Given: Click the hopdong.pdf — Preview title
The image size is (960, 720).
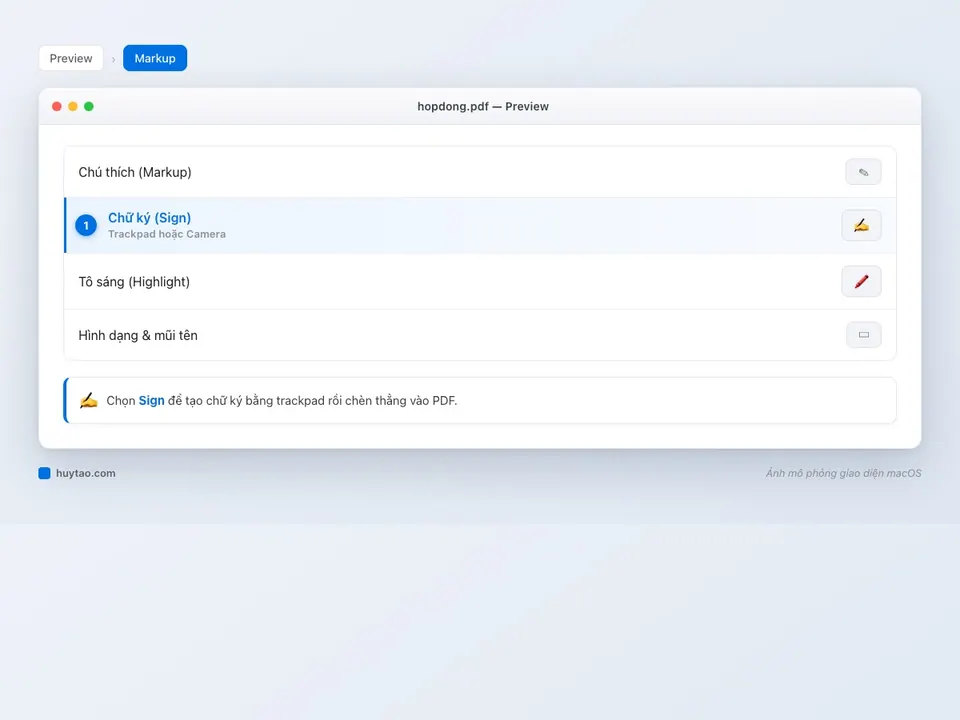Looking at the screenshot, I should coord(483,107).
